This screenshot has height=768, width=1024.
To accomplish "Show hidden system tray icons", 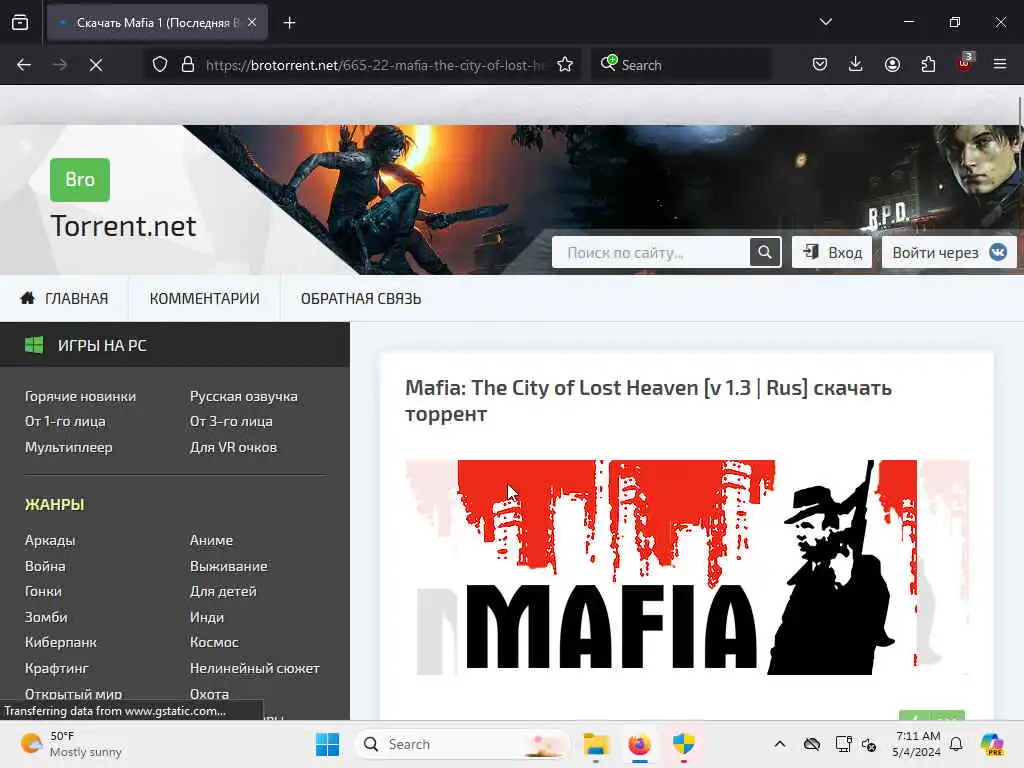I will coord(780,744).
